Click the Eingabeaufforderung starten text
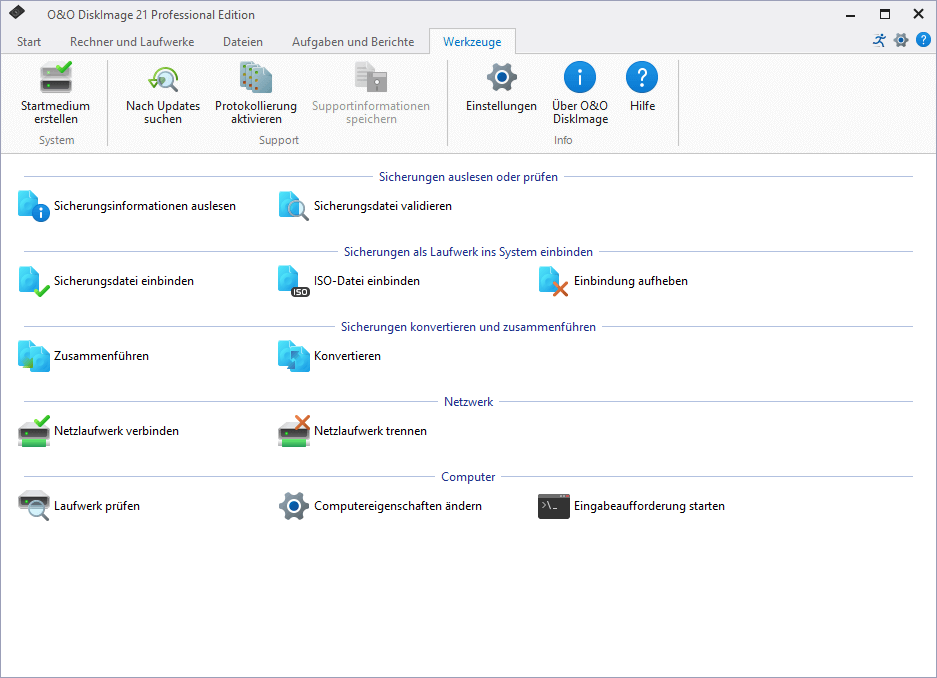This screenshot has width=937, height=678. 649,506
